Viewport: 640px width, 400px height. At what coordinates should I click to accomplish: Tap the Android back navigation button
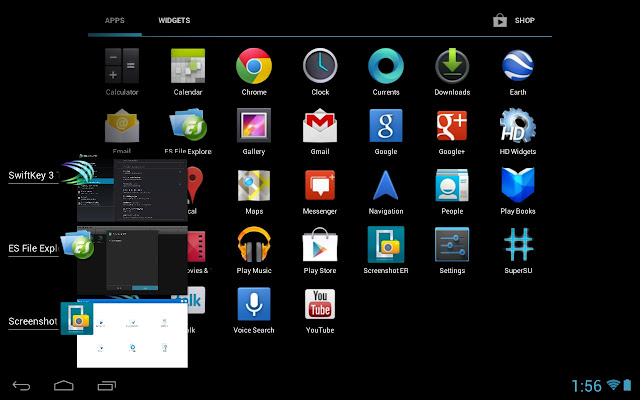tap(21, 385)
